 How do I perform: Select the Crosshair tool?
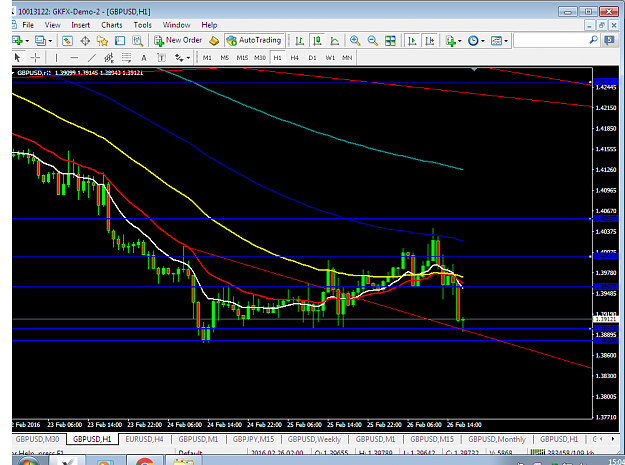pos(35,58)
